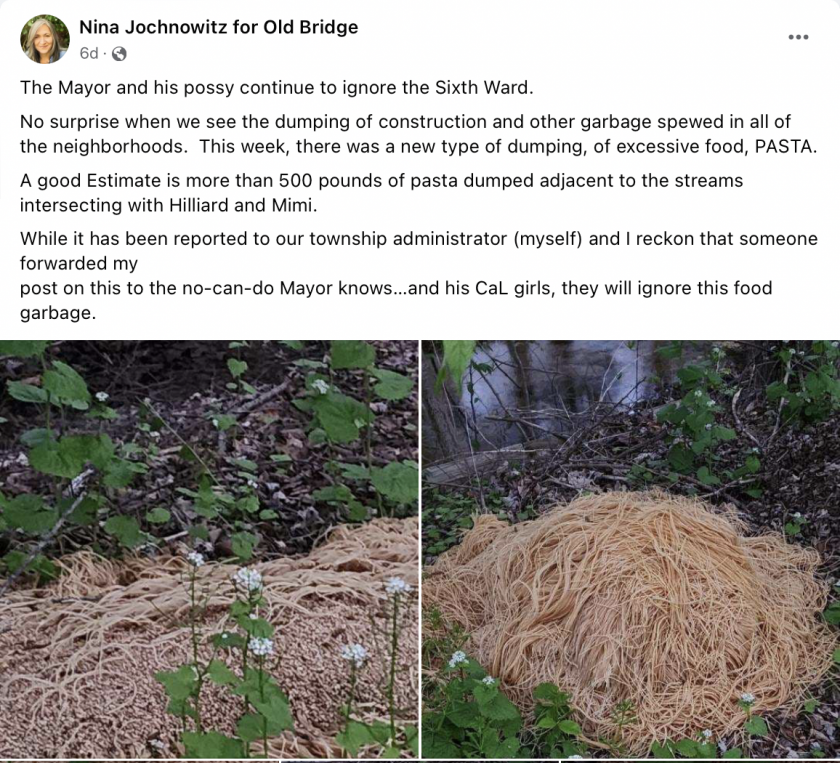Screen dimensions: 840x763
Task: Click the paragraph about the township administrator
Action: click(x=418, y=275)
